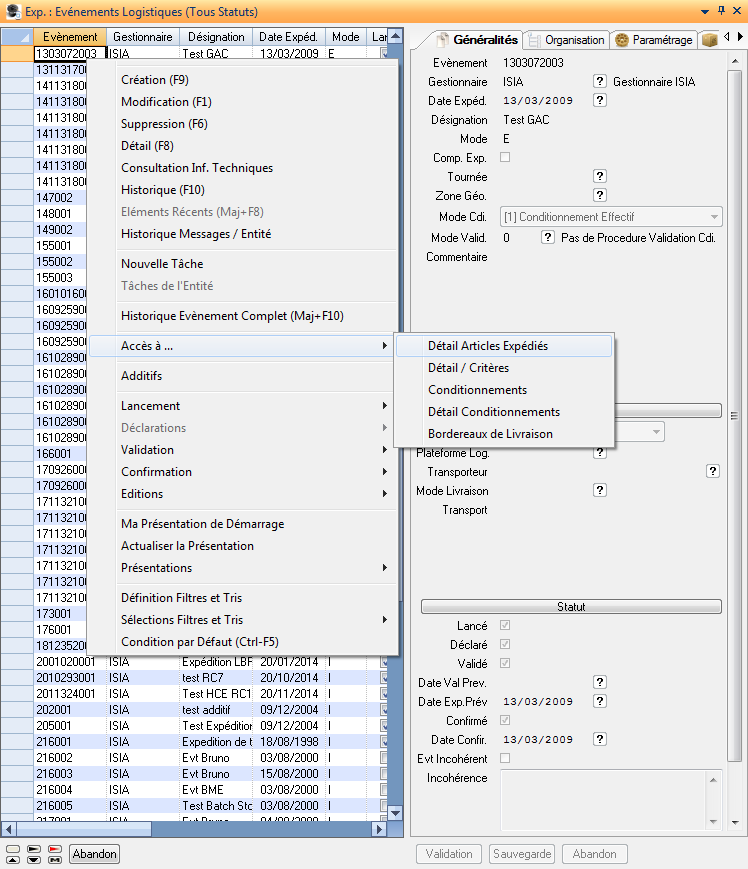Toggle the Confirmé checkbox
The height and width of the screenshot is (869, 748).
(x=505, y=720)
